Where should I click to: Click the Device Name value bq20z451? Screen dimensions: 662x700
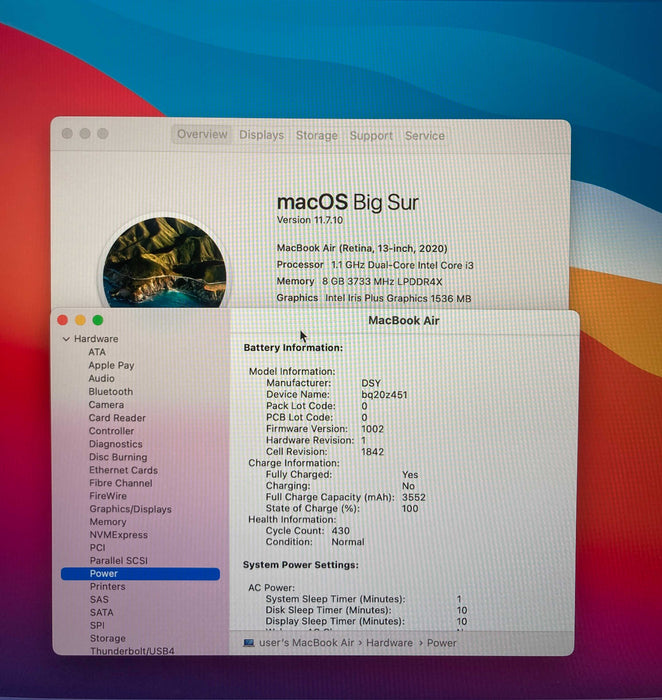pos(384,395)
